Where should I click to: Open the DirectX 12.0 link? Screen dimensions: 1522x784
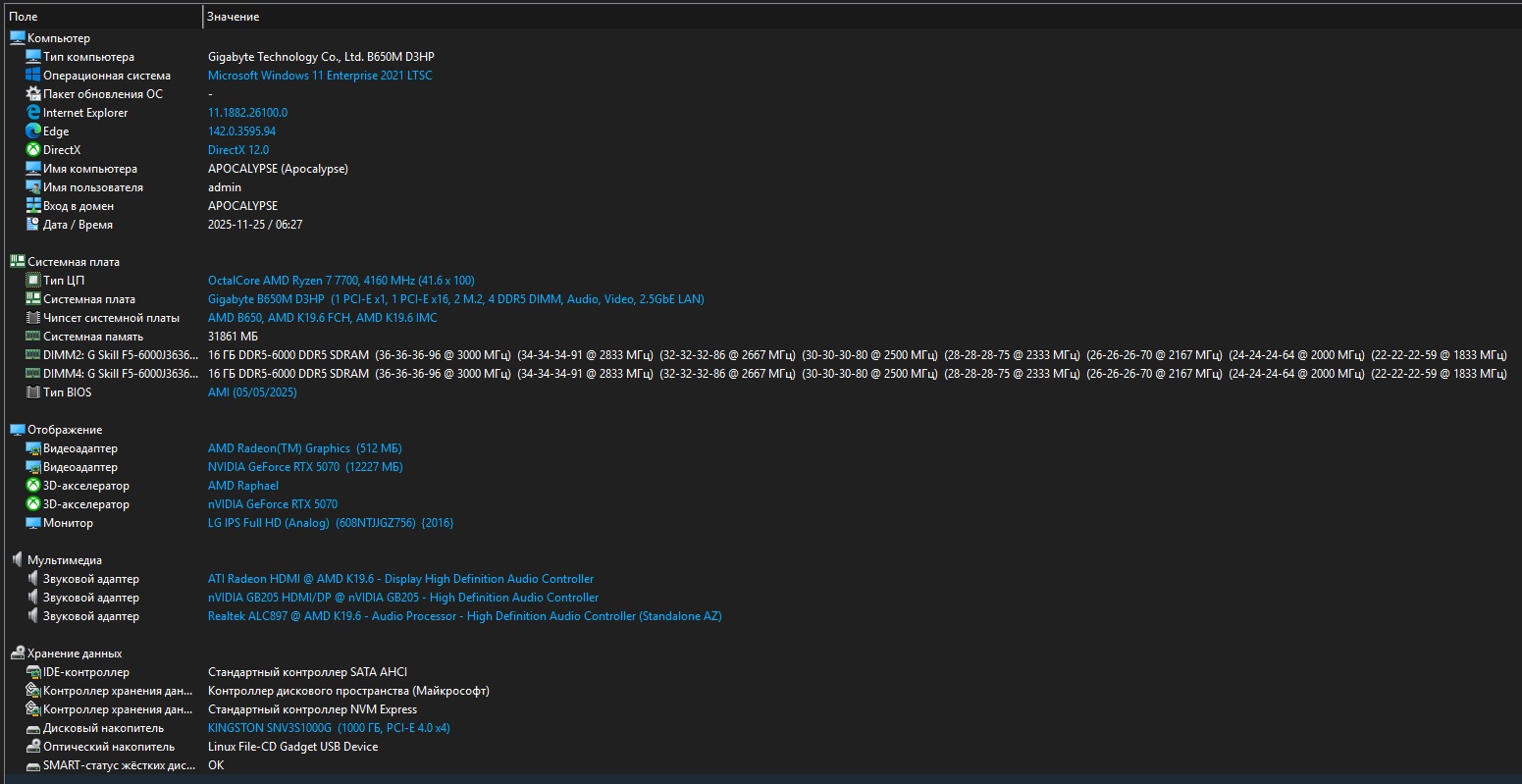coord(238,150)
